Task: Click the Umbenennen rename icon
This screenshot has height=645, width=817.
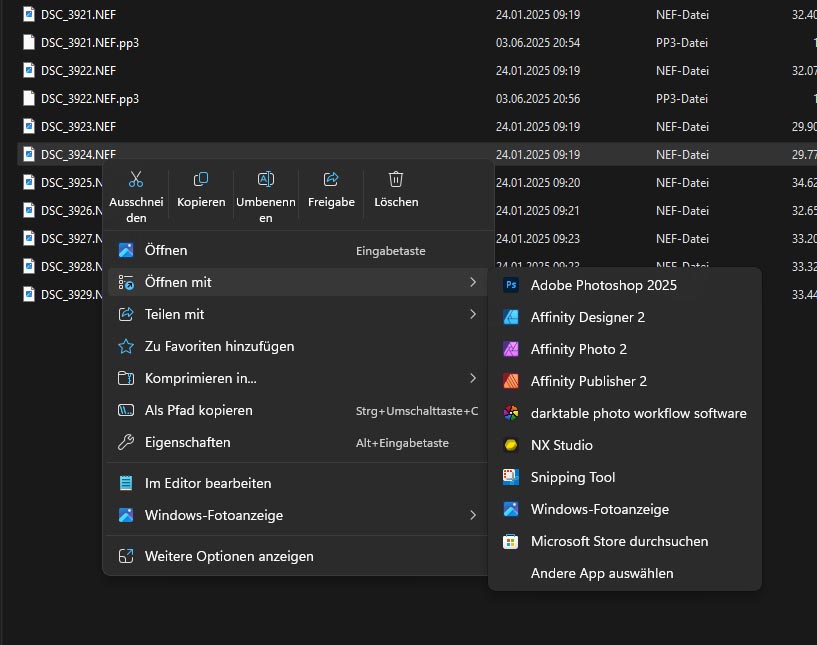Action: coord(266,180)
